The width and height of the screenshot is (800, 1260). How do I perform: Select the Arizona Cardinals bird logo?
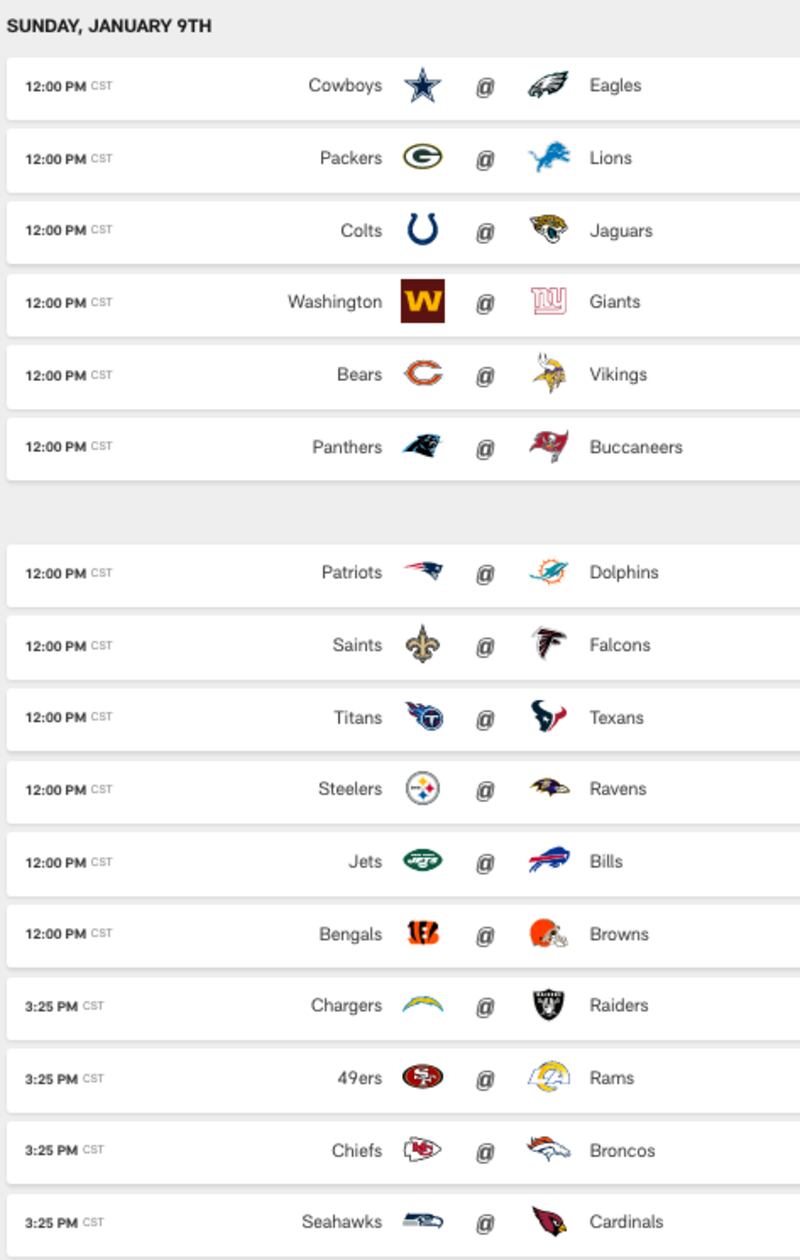[549, 1221]
